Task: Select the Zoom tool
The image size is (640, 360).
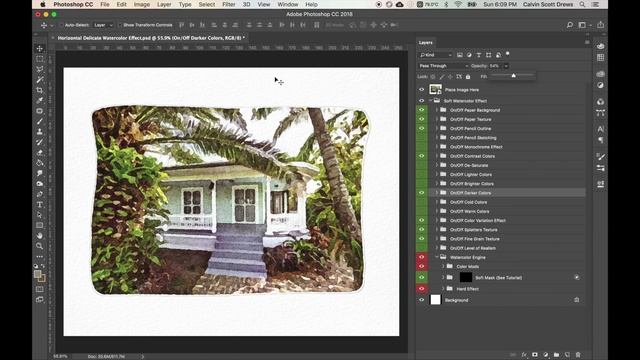Action: [x=40, y=246]
